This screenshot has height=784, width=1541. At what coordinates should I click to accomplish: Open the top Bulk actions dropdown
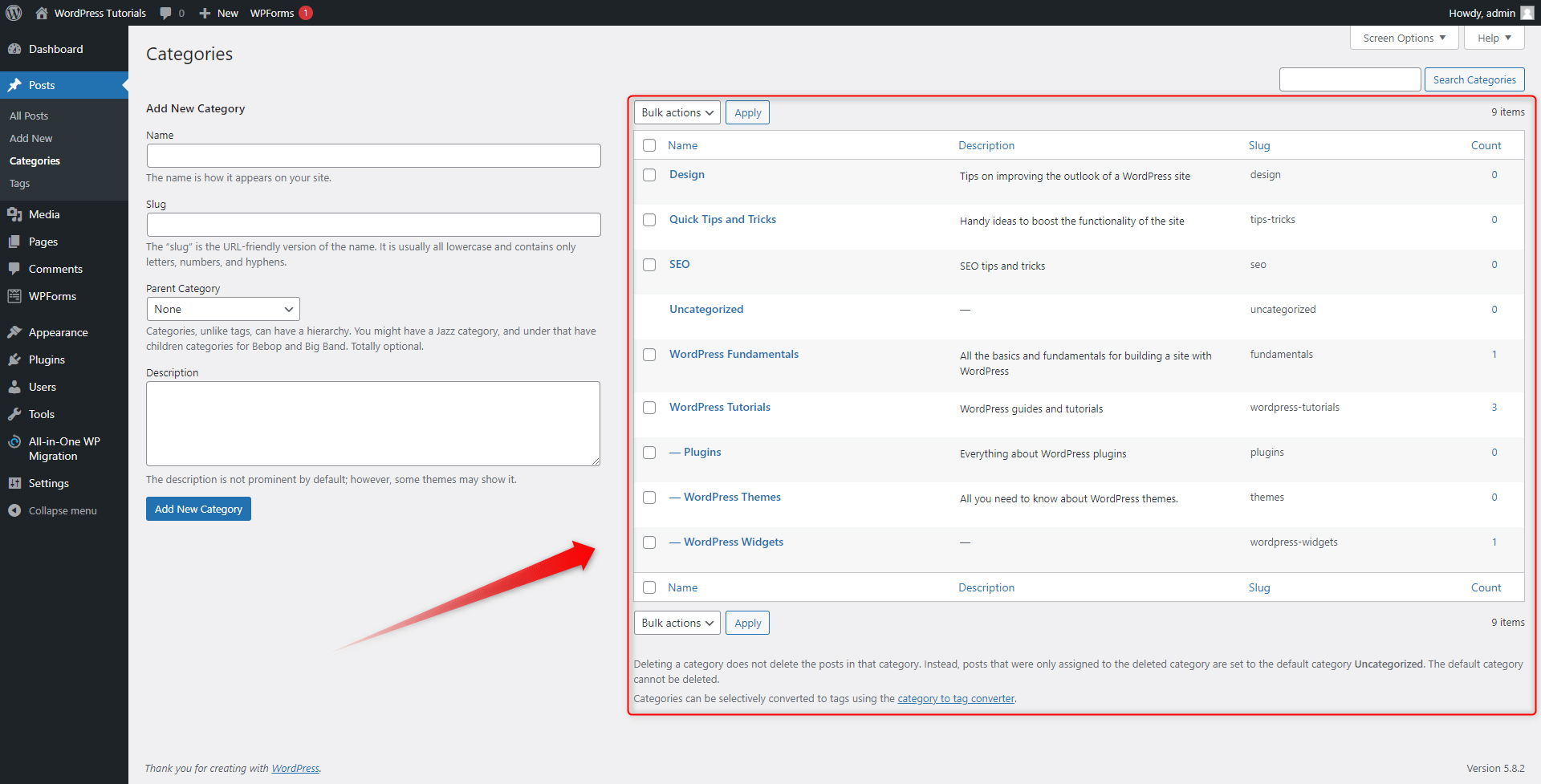point(677,112)
